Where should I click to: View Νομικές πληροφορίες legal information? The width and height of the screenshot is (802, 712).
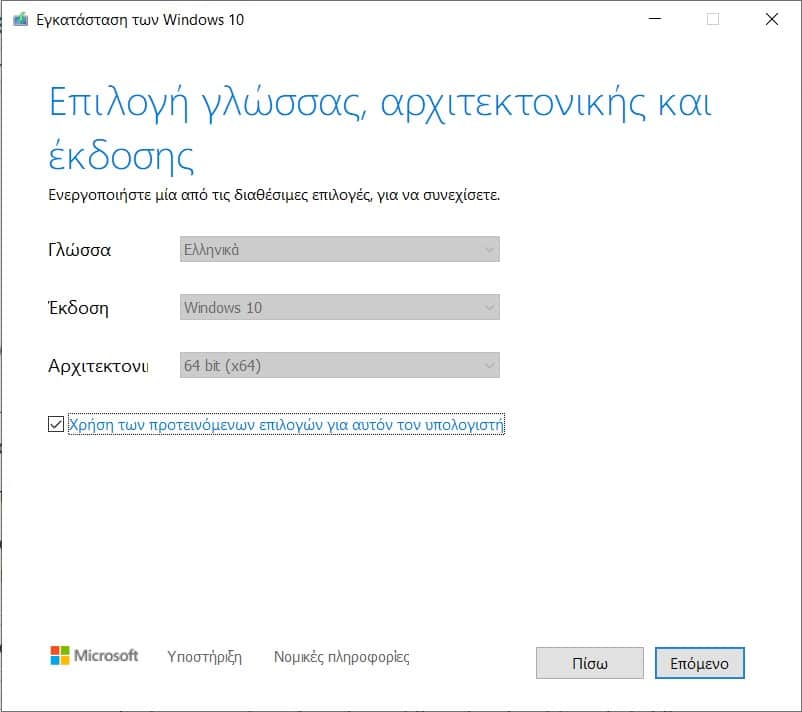point(344,657)
